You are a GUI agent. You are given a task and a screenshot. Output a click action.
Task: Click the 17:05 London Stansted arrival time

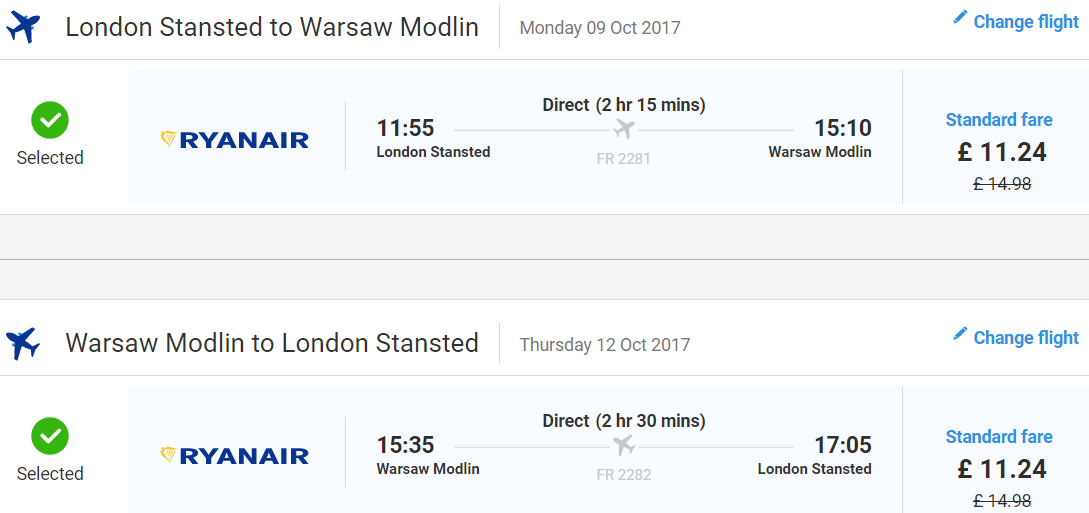(x=842, y=444)
